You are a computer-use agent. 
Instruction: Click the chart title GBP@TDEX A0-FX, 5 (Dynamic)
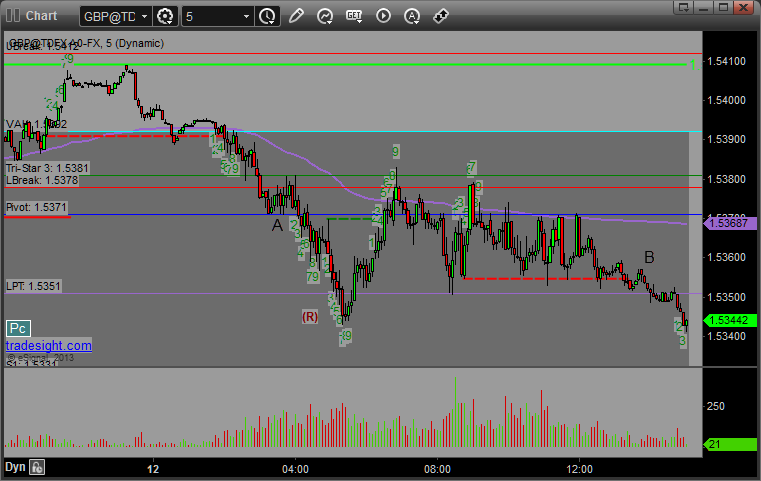click(87, 43)
